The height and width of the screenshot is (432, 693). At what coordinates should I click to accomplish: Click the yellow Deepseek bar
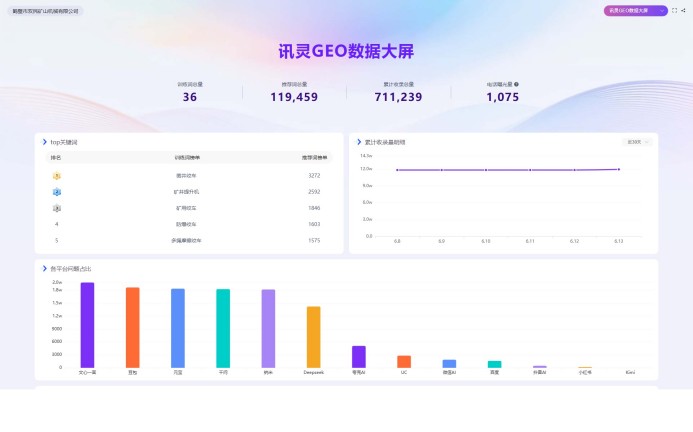tap(313, 337)
